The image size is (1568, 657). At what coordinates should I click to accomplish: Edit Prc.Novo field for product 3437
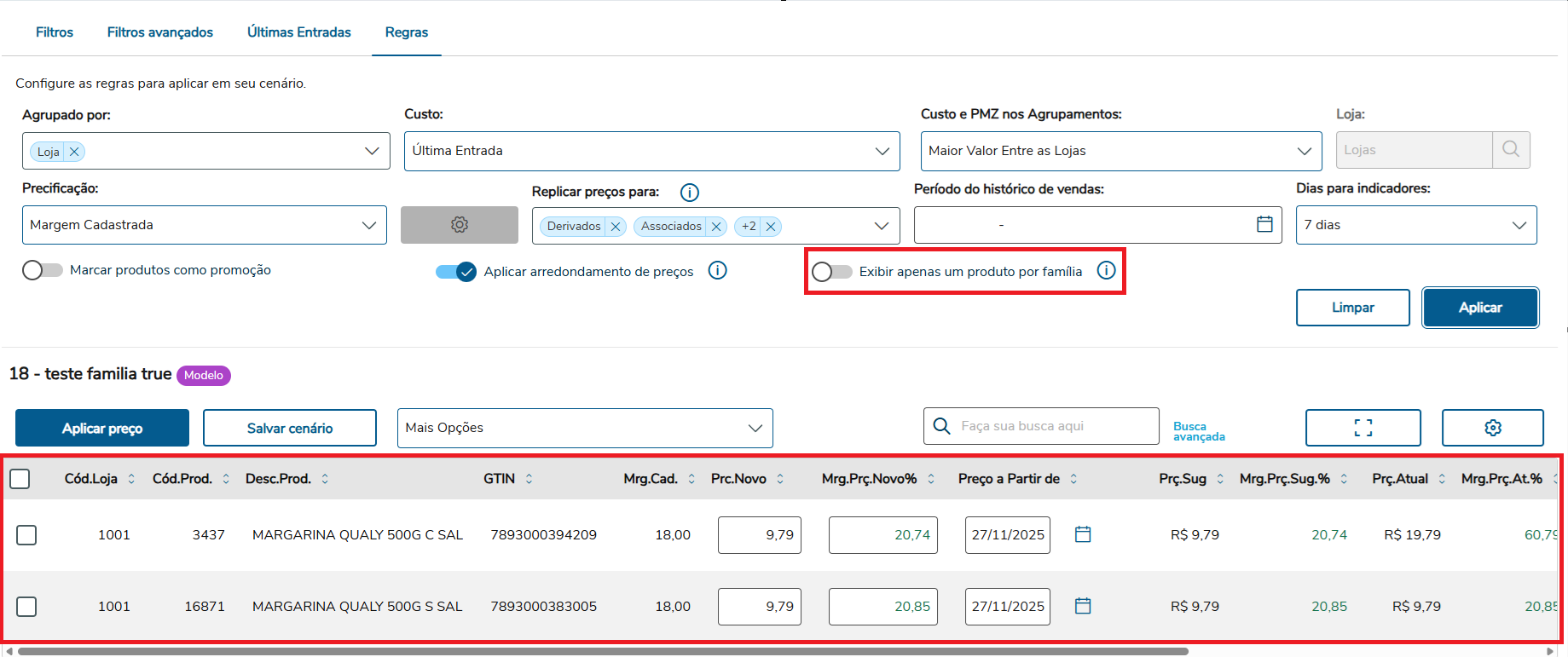point(760,535)
